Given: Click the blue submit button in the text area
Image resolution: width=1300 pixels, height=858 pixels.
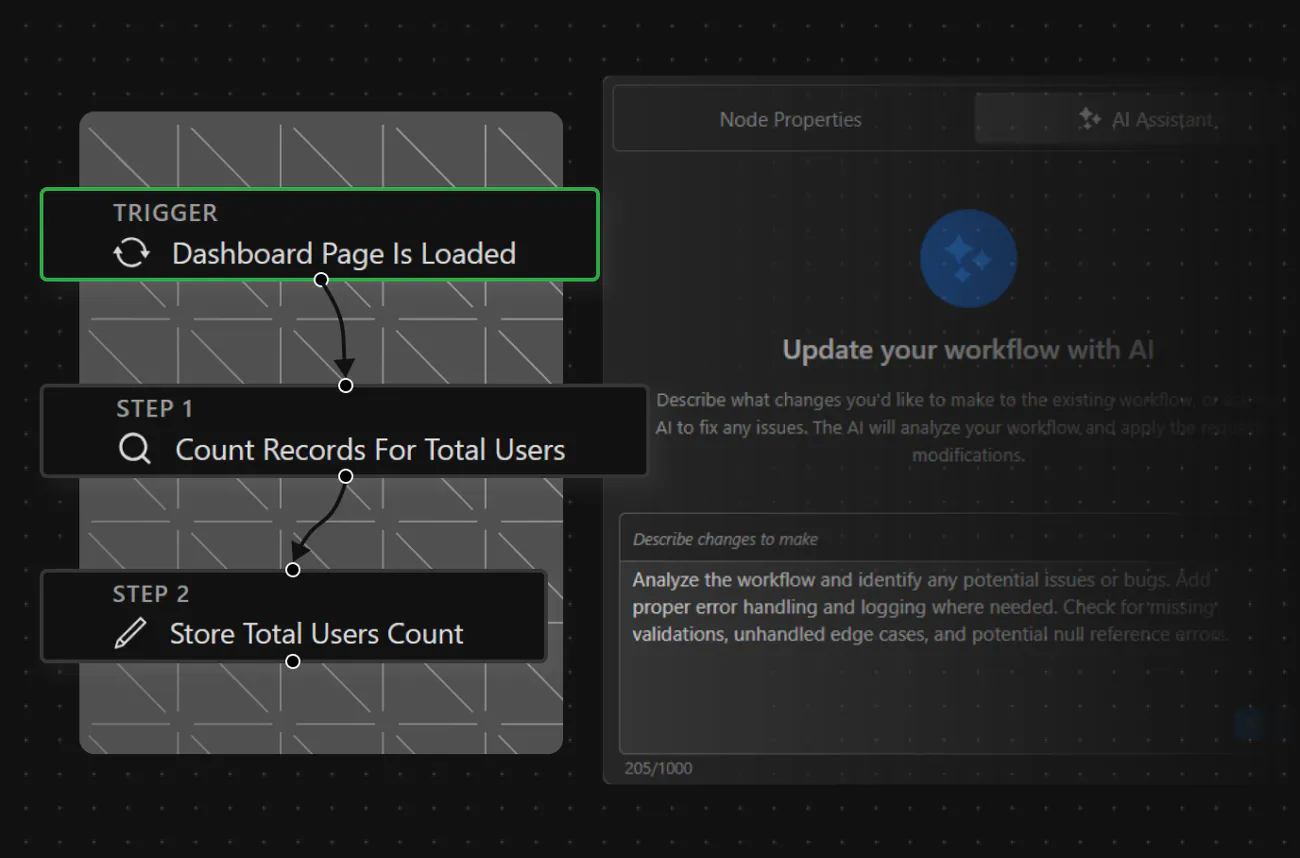Looking at the screenshot, I should tap(1249, 724).
